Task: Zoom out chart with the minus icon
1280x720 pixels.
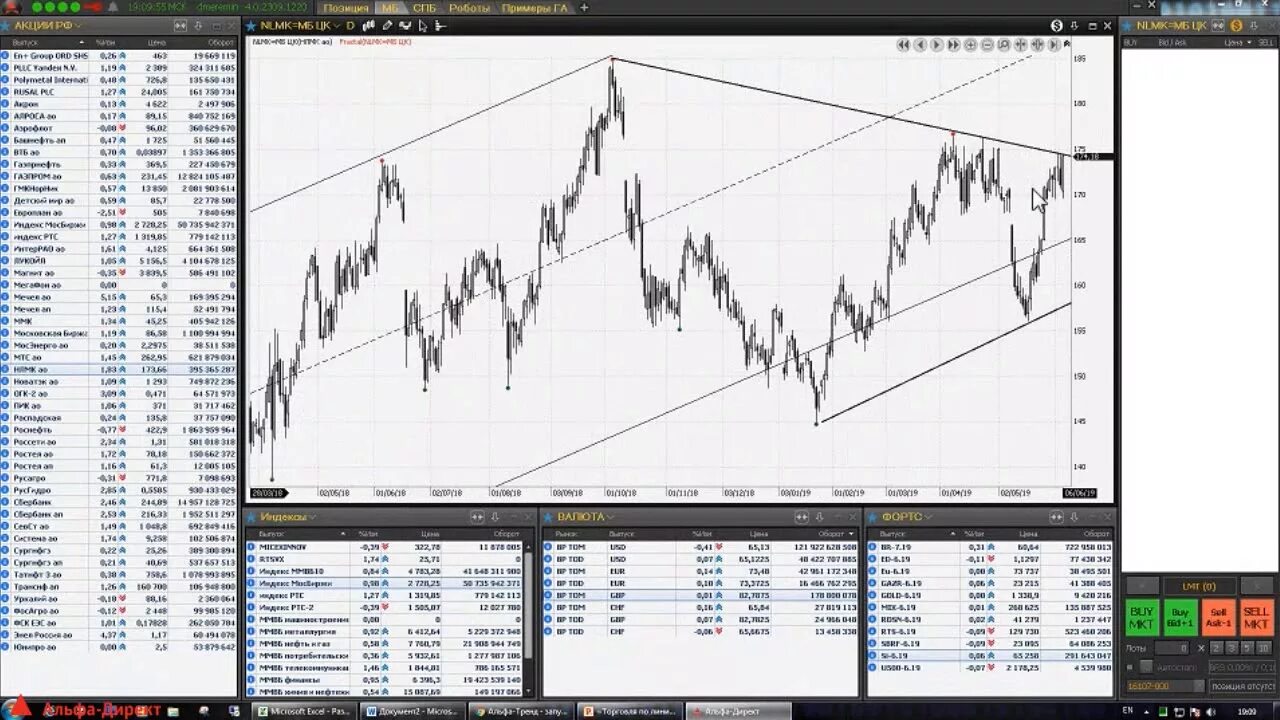Action: 987,45
